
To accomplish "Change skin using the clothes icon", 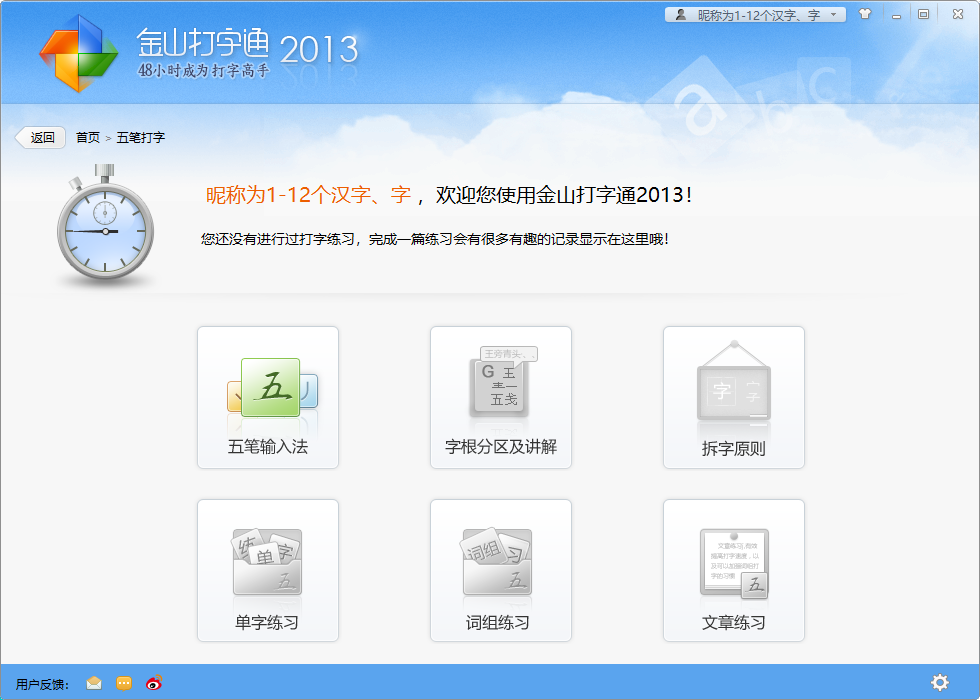I will (x=865, y=14).
